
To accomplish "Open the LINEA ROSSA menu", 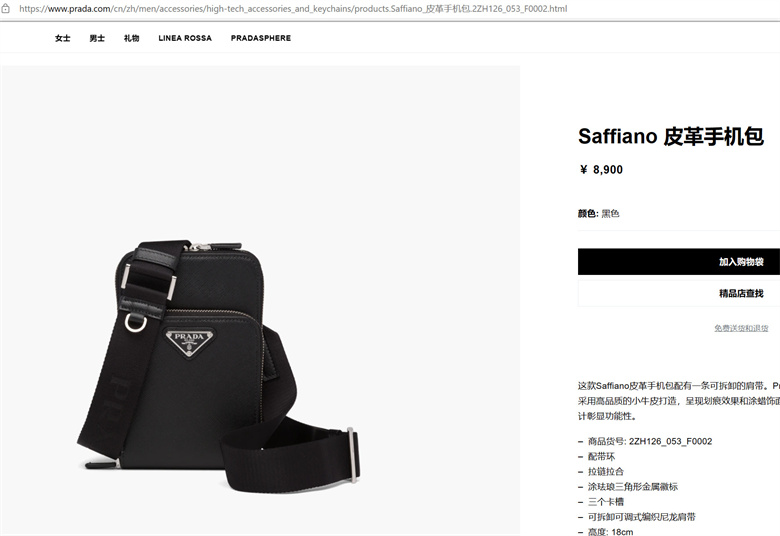I will [x=185, y=38].
